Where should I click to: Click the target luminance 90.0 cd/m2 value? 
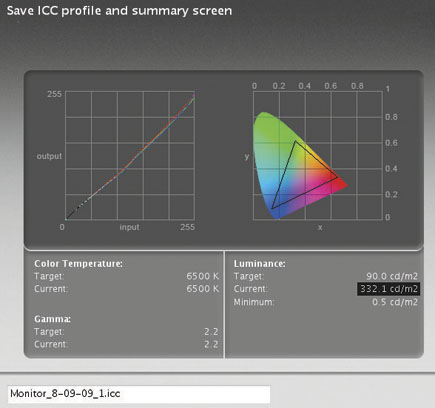392,276
